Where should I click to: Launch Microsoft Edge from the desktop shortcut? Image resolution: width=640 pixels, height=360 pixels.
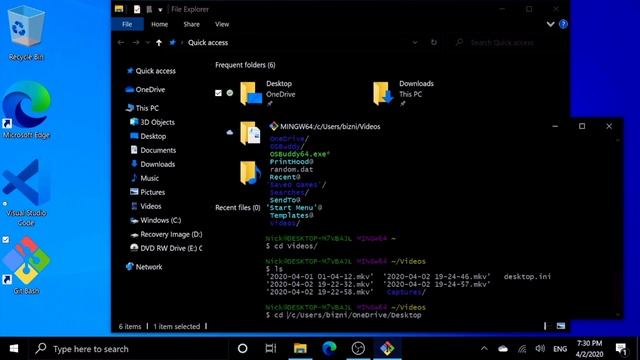click(27, 110)
